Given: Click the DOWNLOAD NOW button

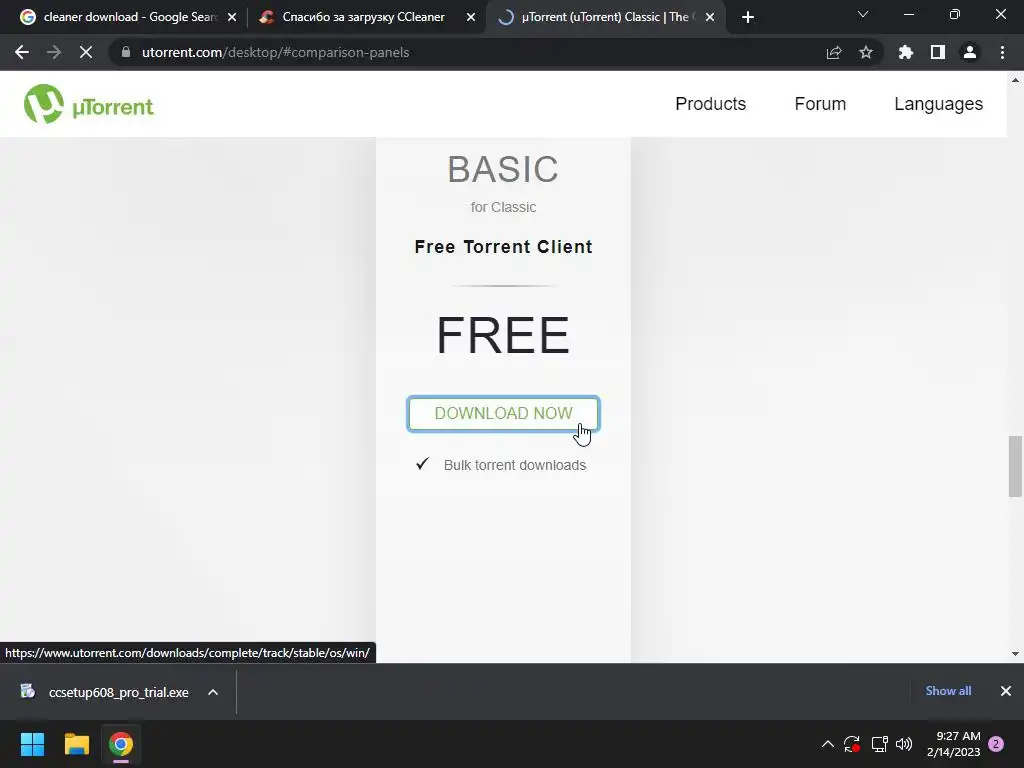Looking at the screenshot, I should click(x=503, y=413).
